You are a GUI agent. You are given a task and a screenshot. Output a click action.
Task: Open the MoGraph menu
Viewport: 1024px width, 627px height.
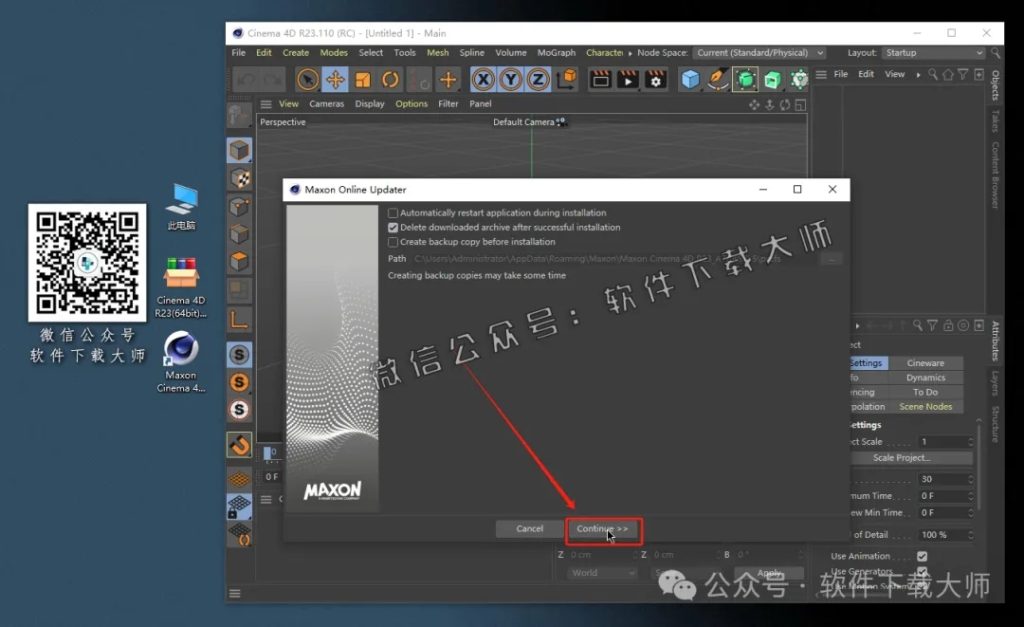[x=556, y=52]
